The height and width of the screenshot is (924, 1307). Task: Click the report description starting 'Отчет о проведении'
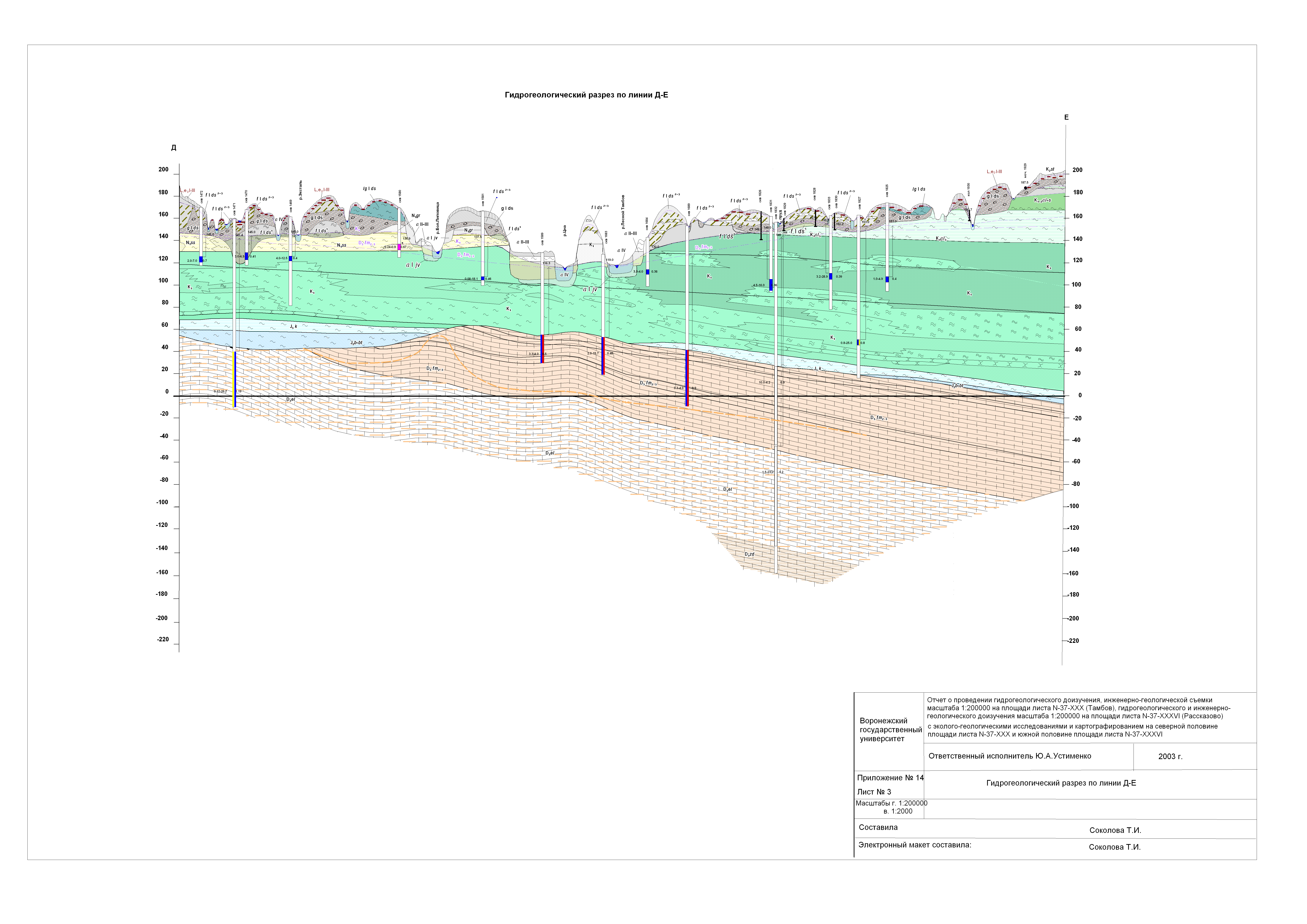point(1079,717)
